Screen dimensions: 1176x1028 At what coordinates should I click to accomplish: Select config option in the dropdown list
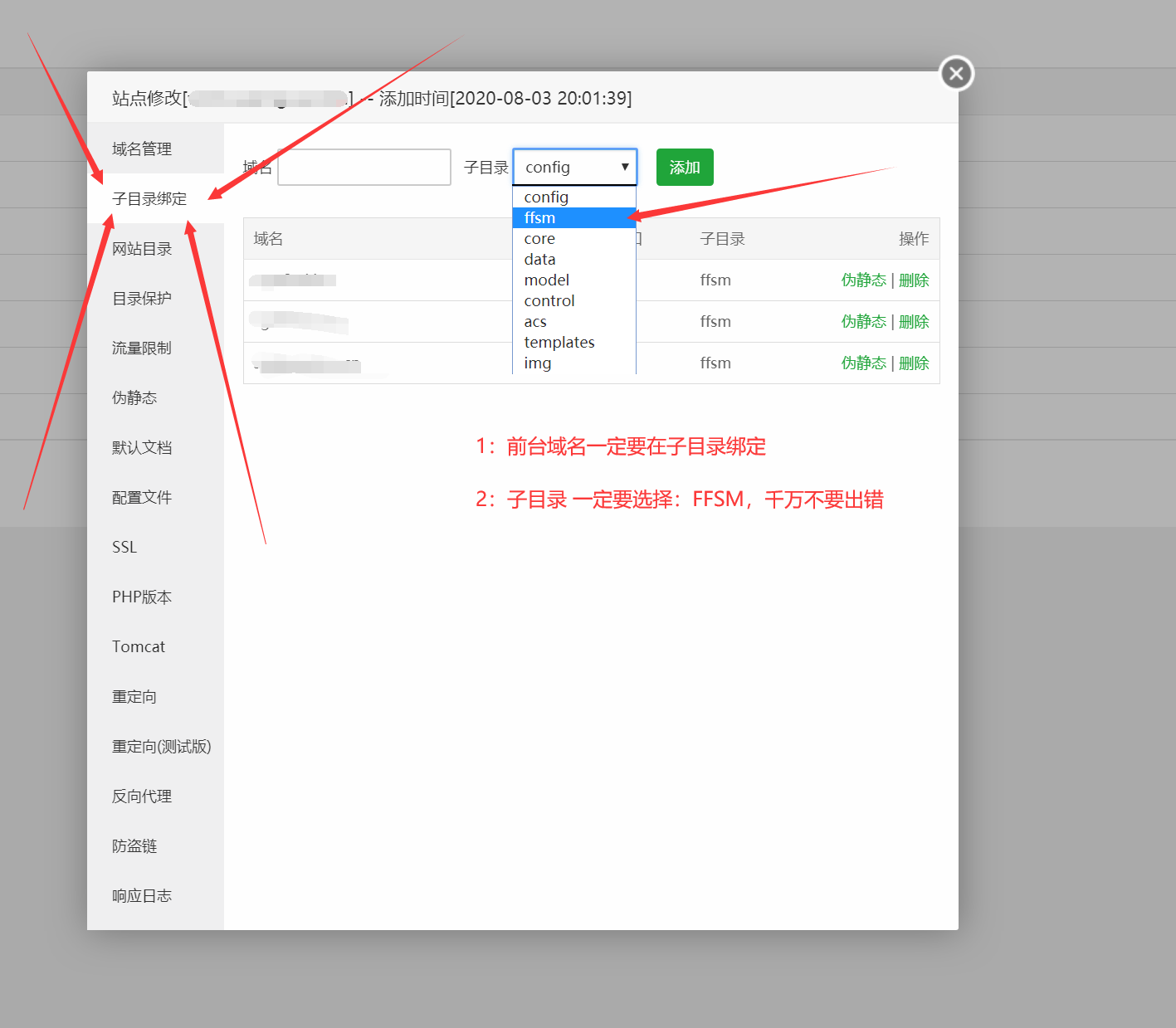(x=545, y=197)
